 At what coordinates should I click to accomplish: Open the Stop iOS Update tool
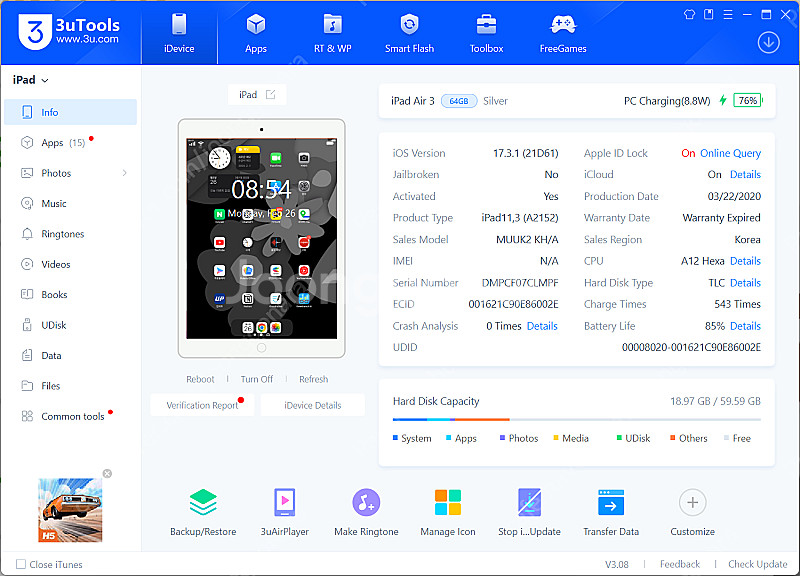[530, 512]
